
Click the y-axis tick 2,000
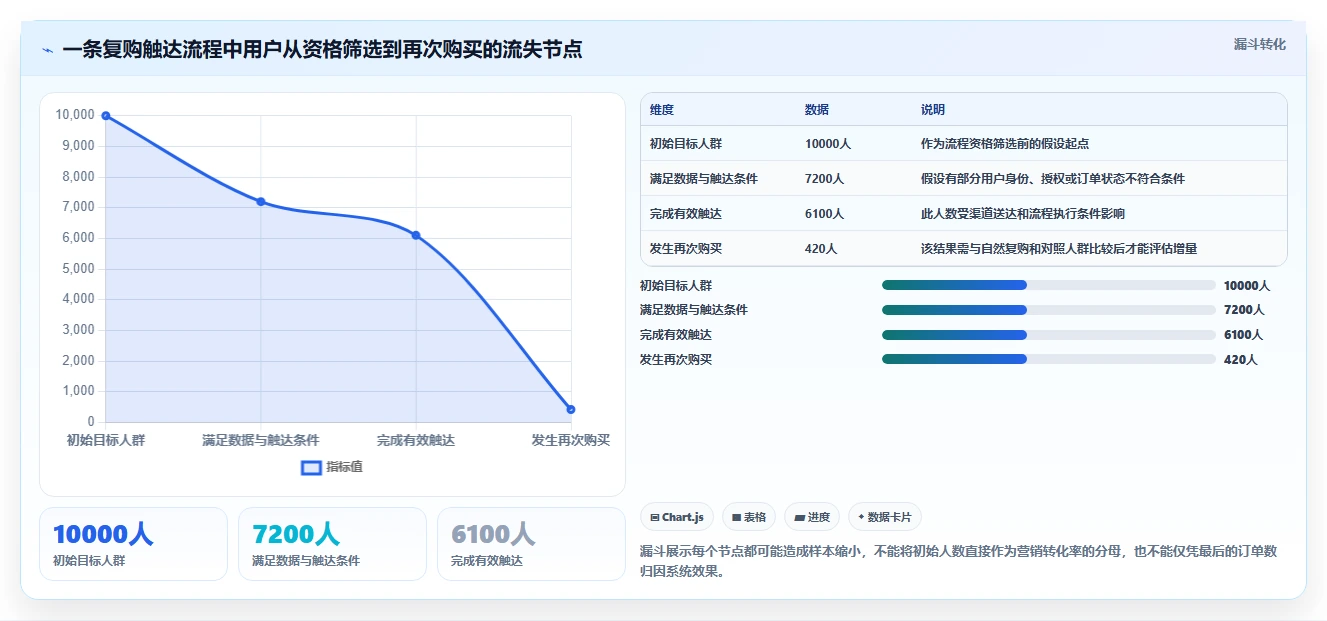[78, 360]
